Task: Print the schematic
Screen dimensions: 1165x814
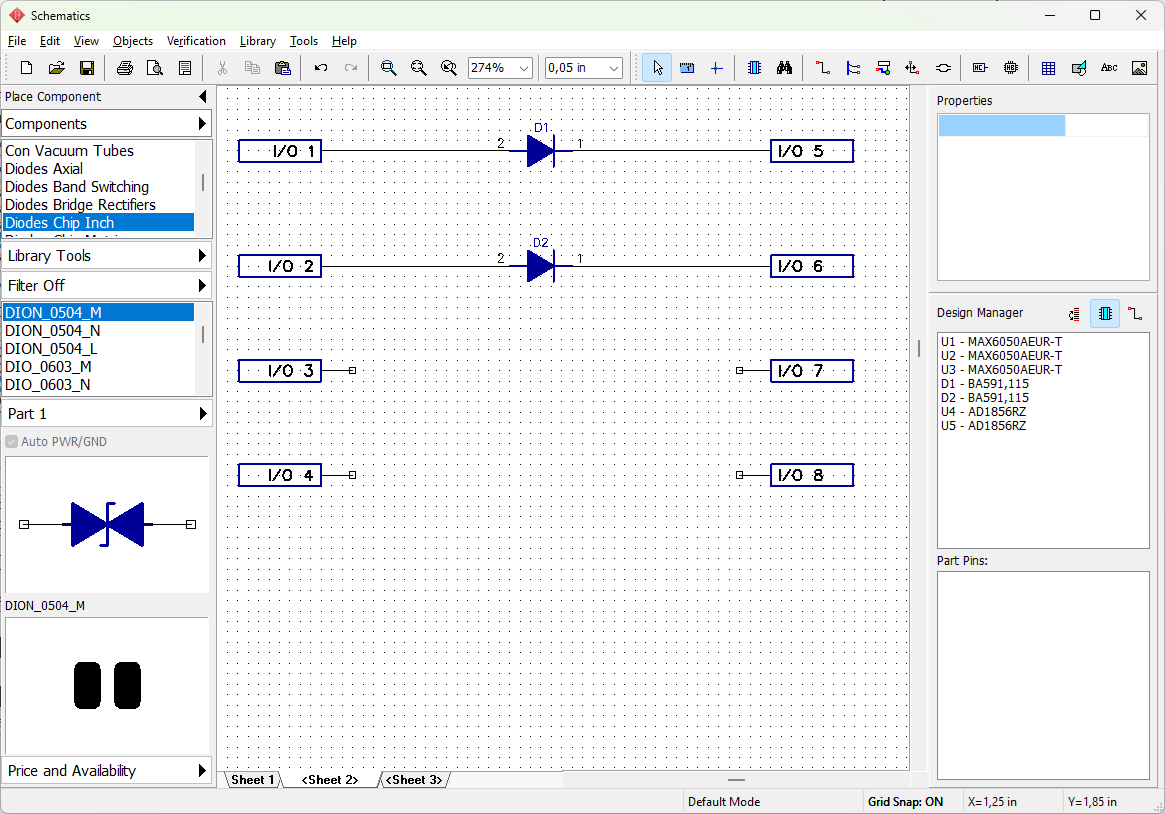Action: point(125,68)
